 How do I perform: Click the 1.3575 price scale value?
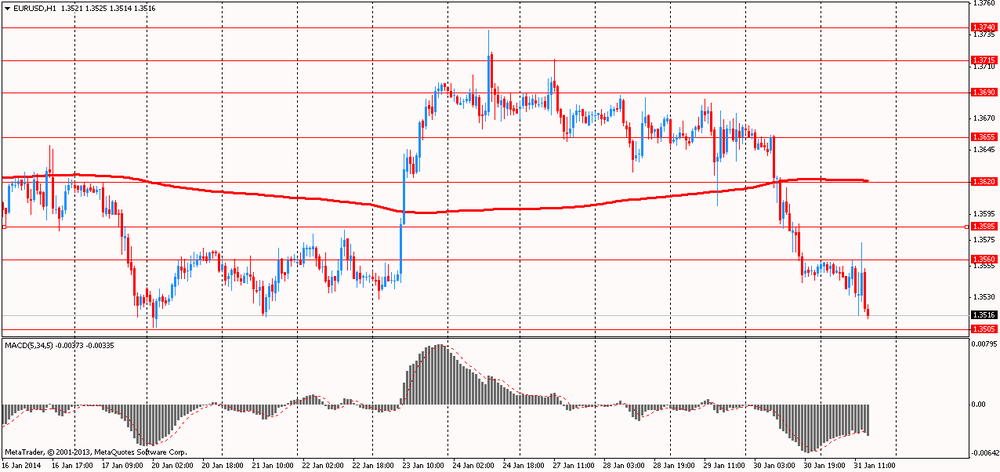(983, 240)
